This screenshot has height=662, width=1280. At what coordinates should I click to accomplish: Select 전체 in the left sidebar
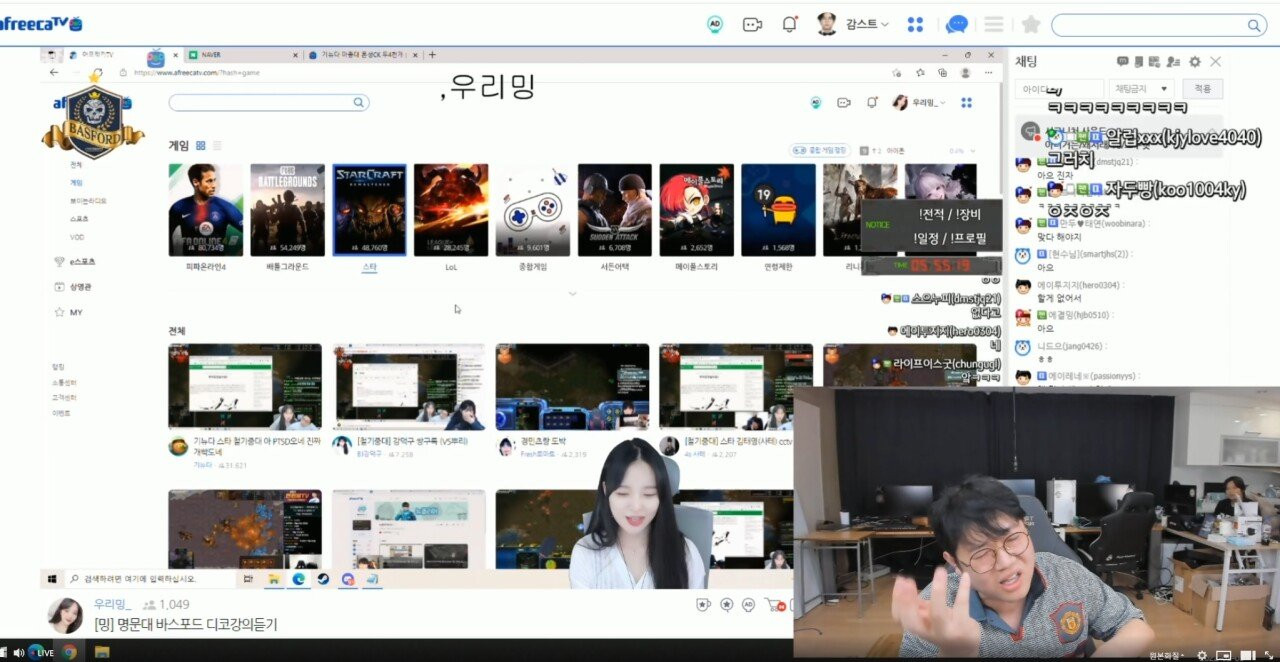[76, 165]
